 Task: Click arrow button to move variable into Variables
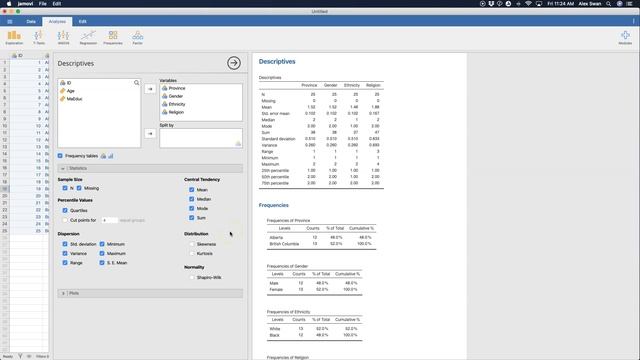[150, 89]
